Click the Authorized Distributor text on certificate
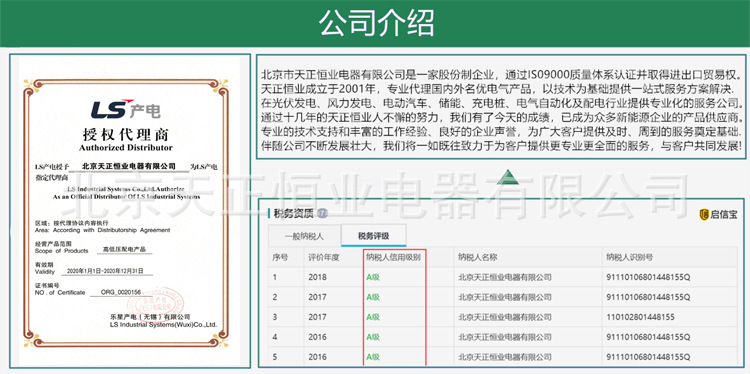Image resolution: width=750 pixels, height=374 pixels. tap(126, 147)
